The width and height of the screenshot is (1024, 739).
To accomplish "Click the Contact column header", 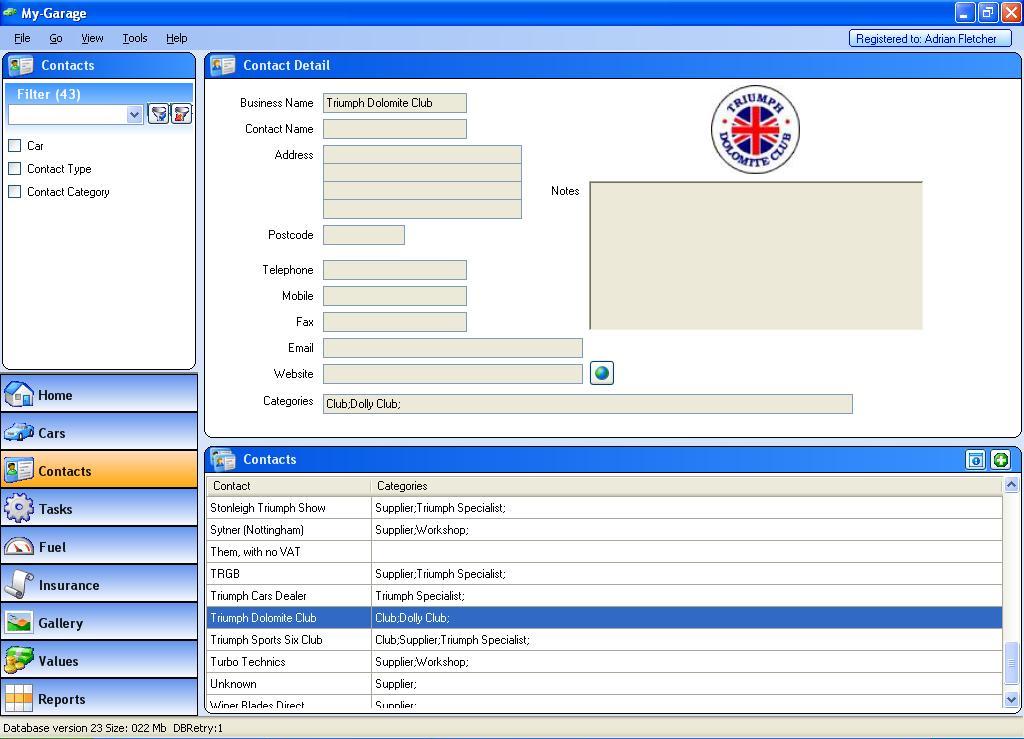I will (288, 486).
